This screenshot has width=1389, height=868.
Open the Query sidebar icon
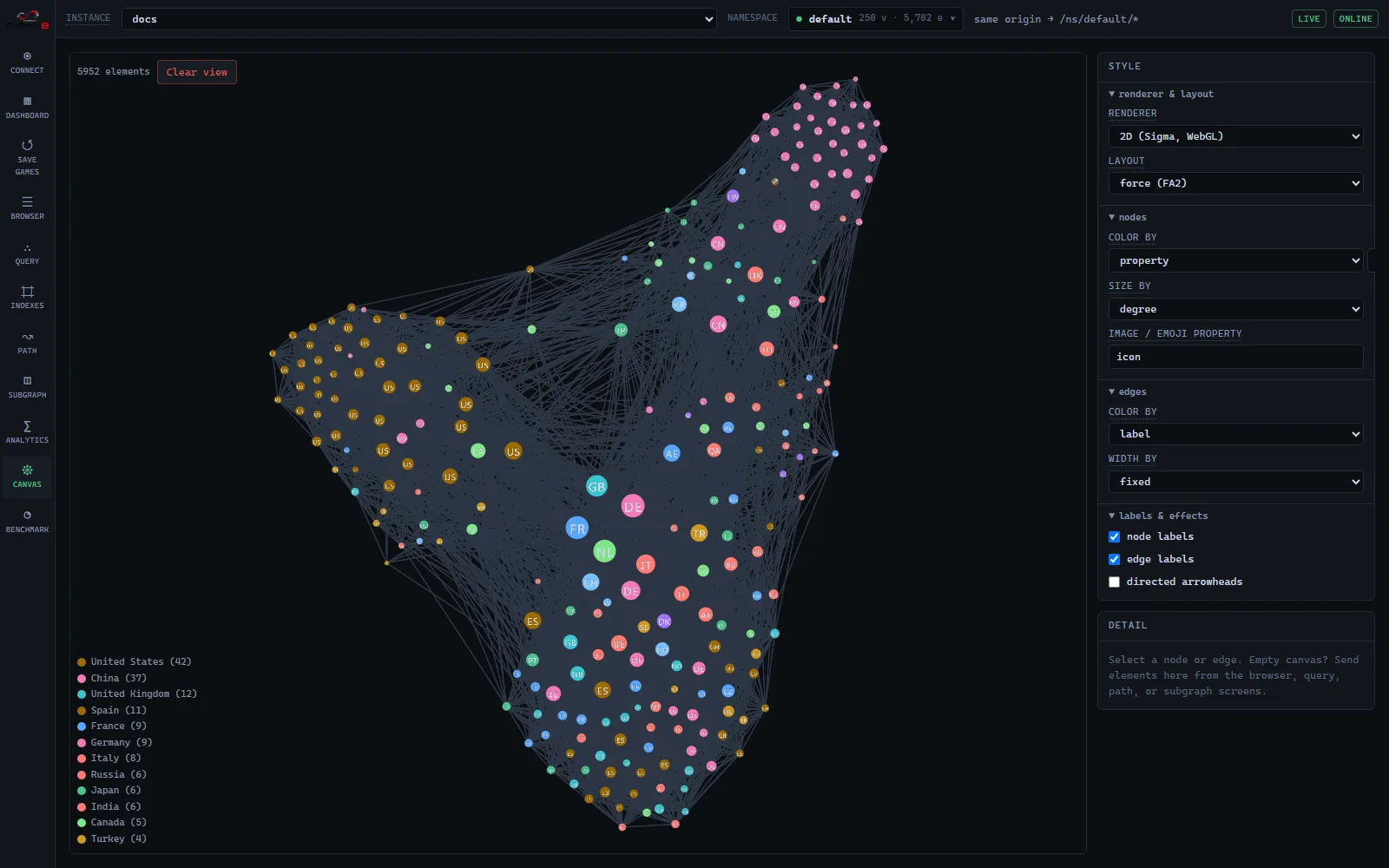coord(27,253)
